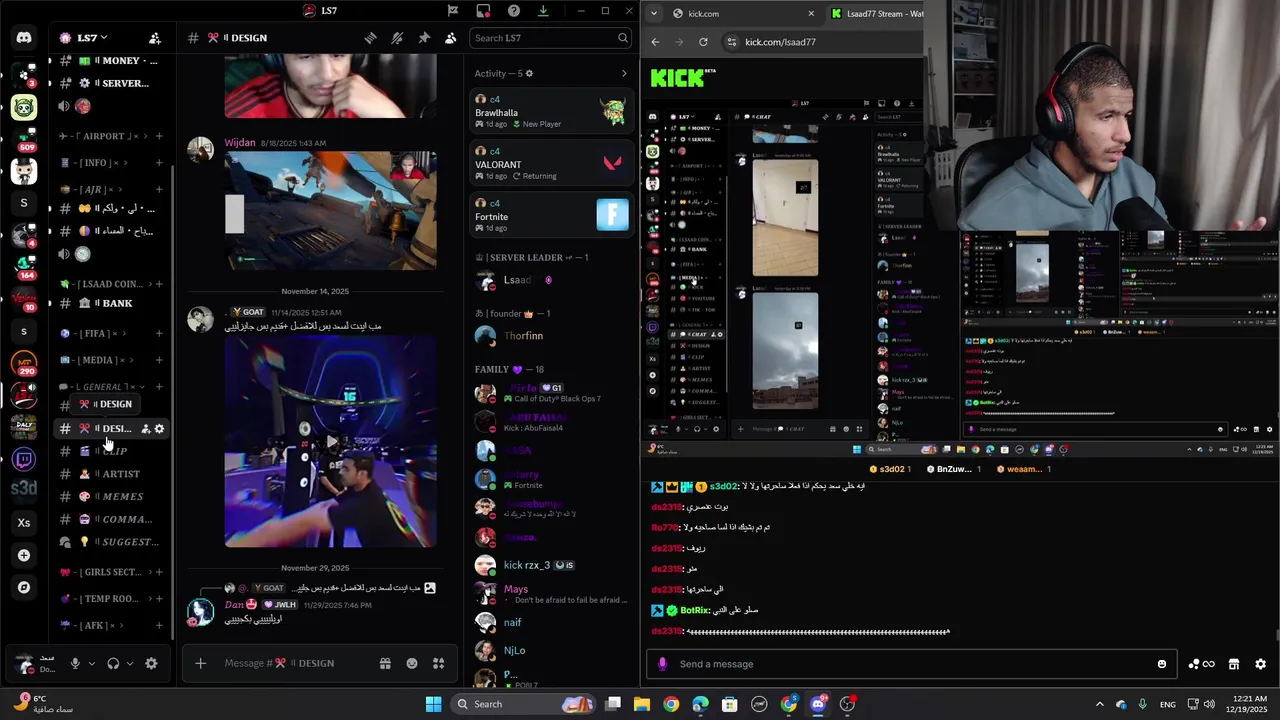The image size is (1280, 720).
Task: Switch to Lsaad77 Stream browser tab
Action: coord(875,13)
